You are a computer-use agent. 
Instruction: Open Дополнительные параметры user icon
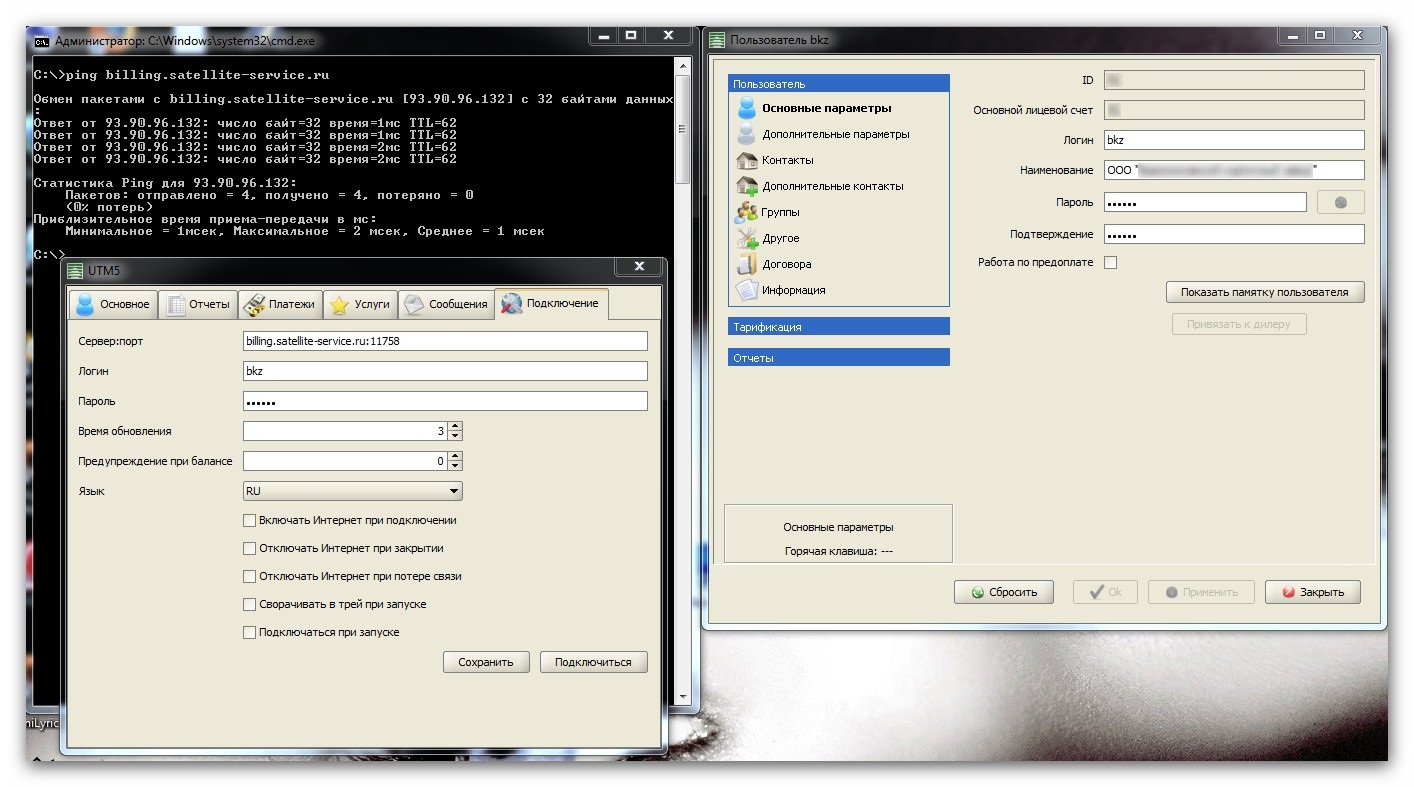746,134
